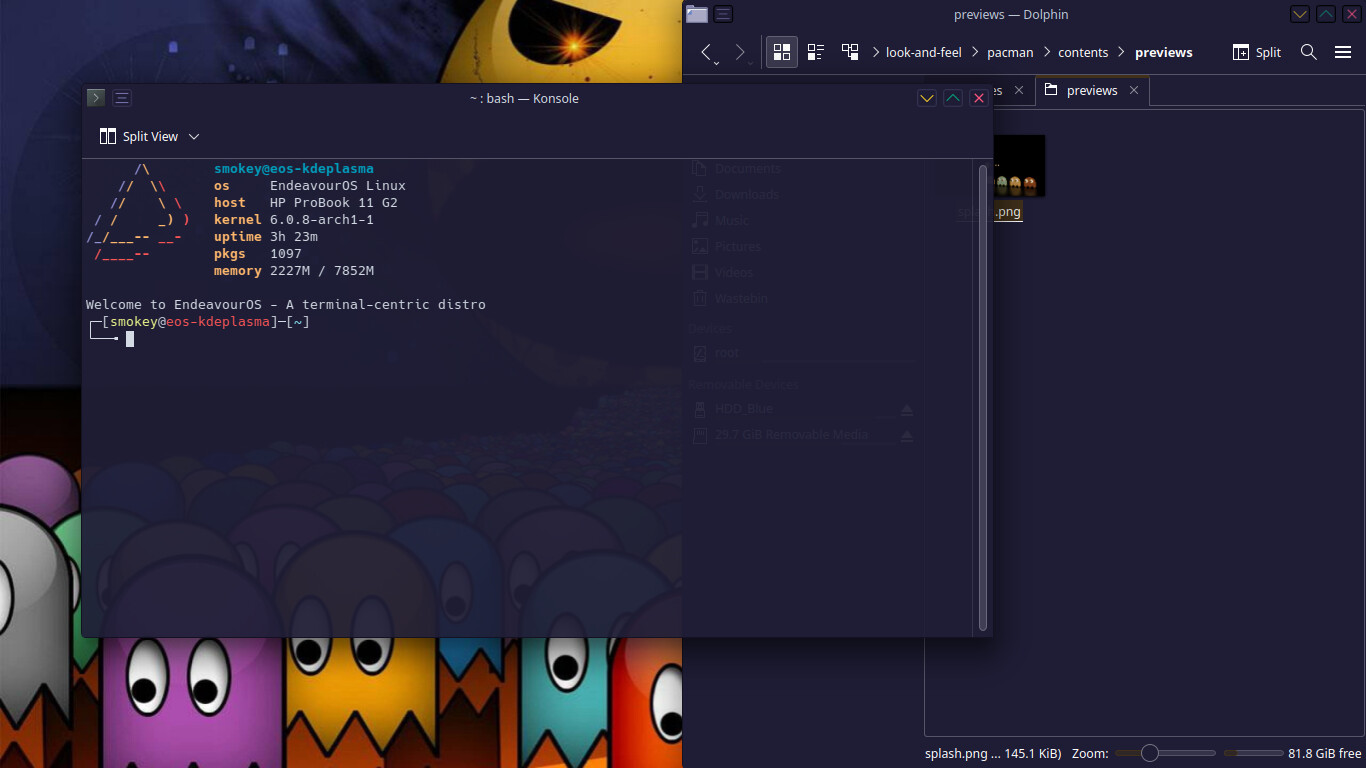
Task: Click the 81.8 GiB free space bar
Action: point(1253,753)
